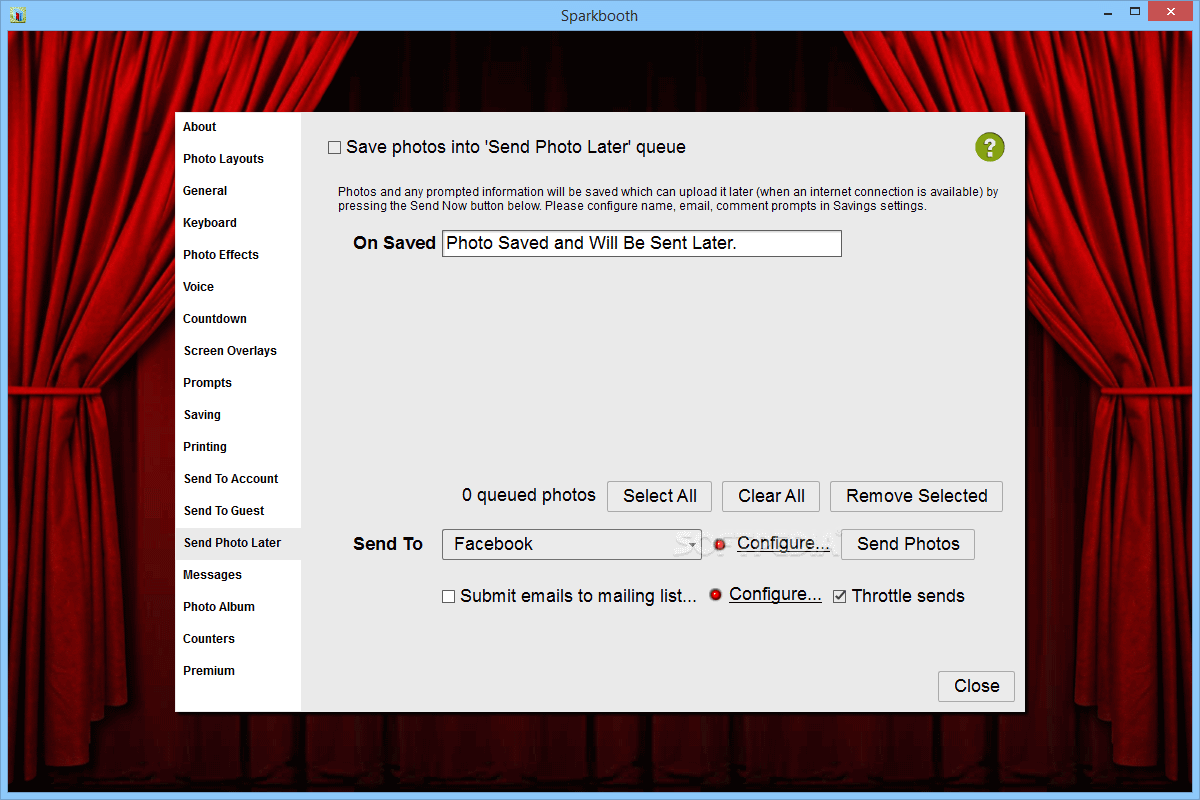The image size is (1200, 800).
Task: Go to the General settings tab
Action: [x=238, y=191]
